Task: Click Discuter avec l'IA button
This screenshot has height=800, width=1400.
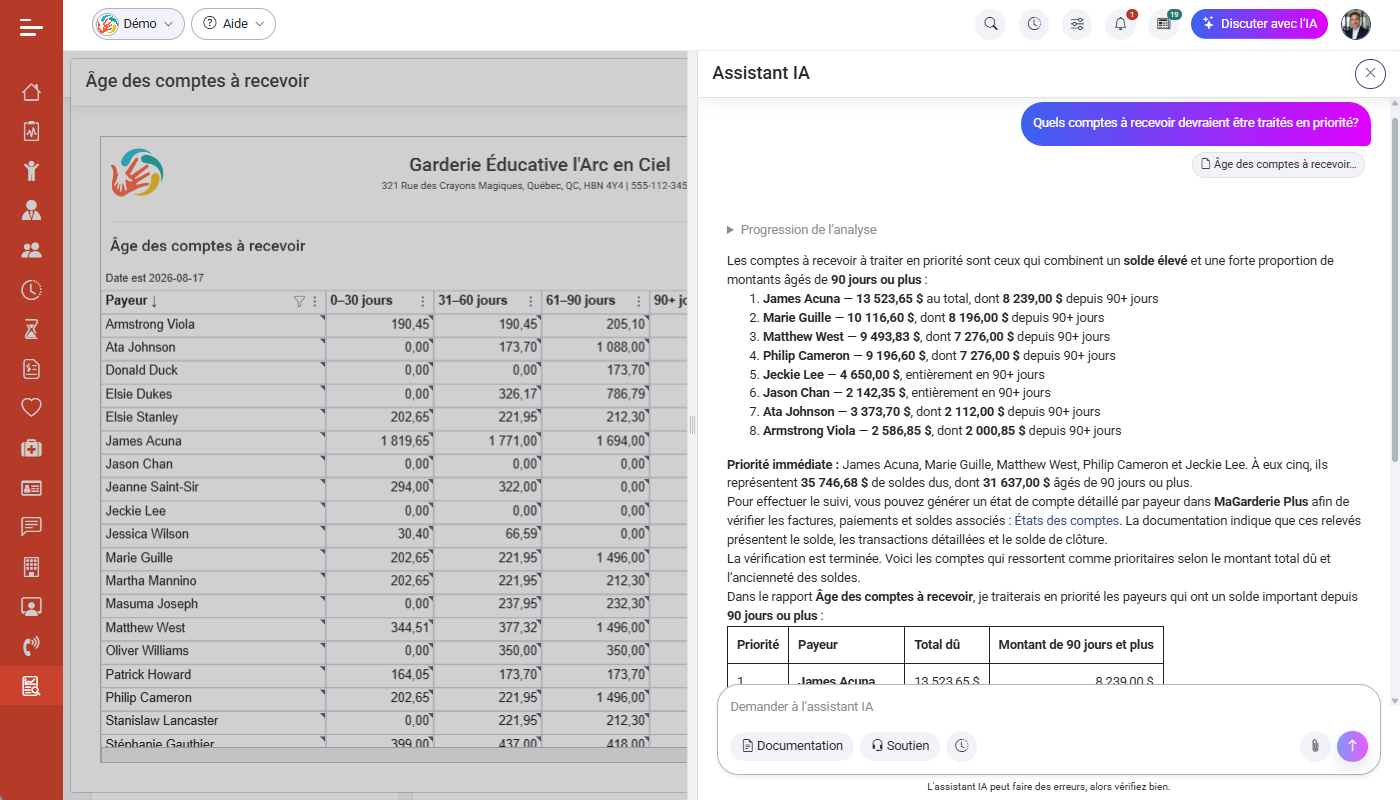Action: [1259, 24]
